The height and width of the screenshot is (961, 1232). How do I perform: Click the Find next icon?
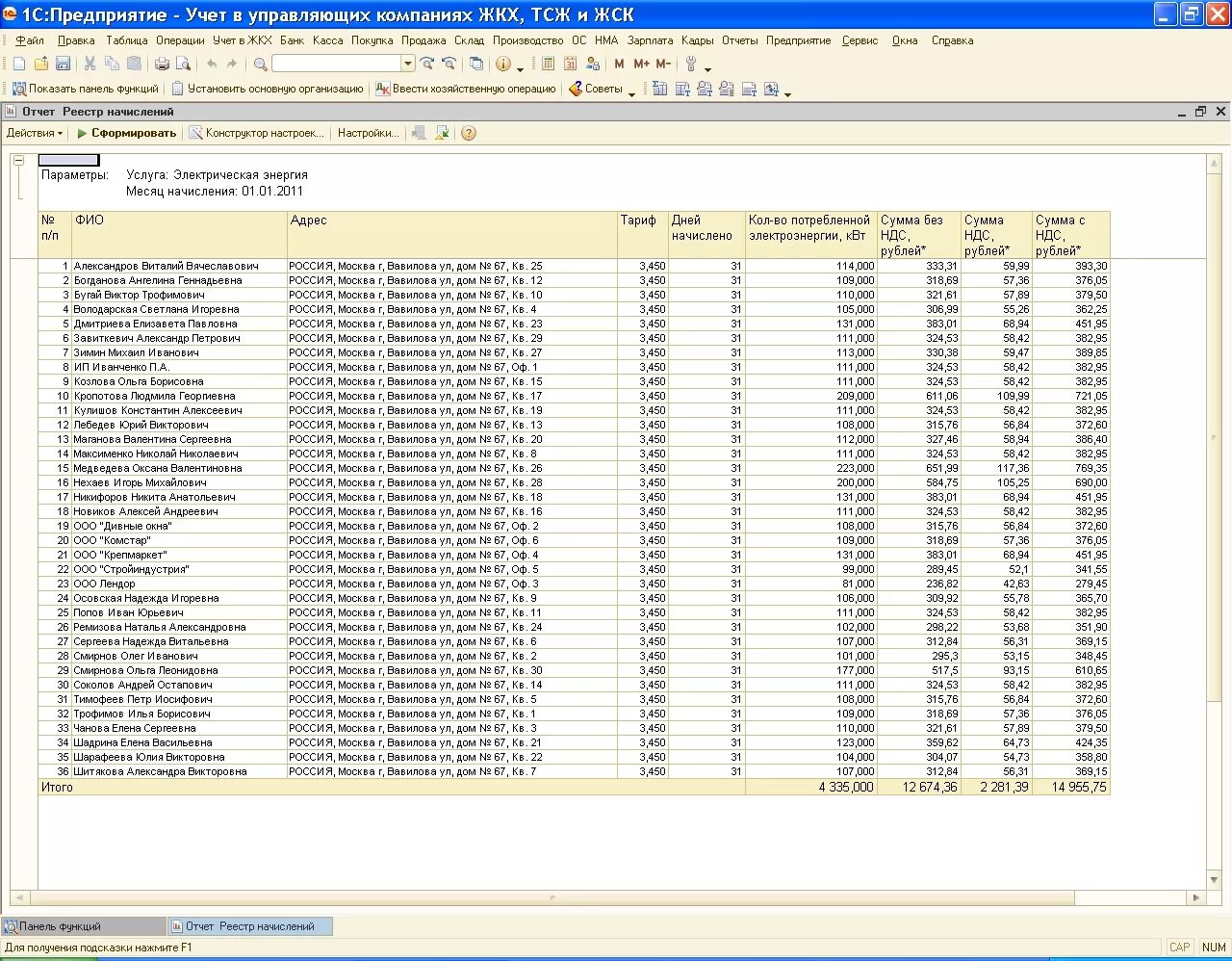point(427,64)
